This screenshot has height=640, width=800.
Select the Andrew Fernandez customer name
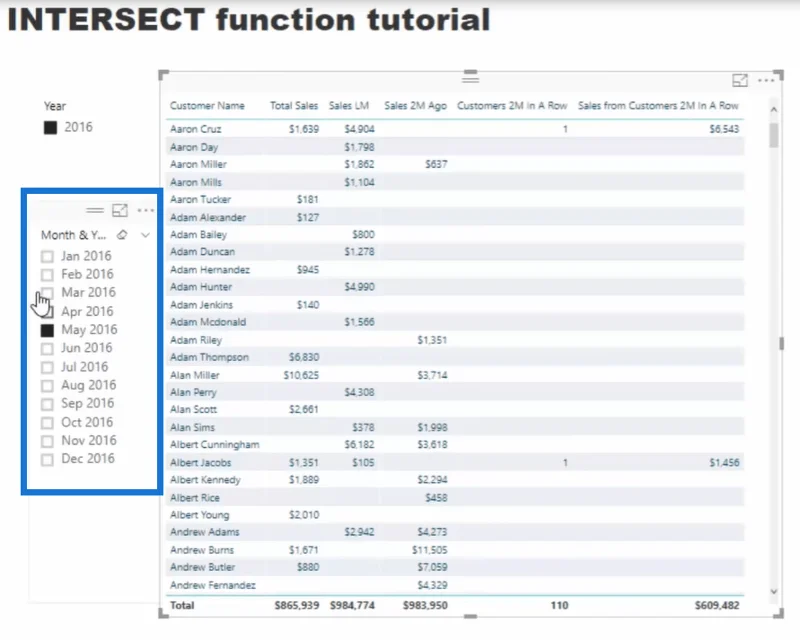click(x=213, y=585)
